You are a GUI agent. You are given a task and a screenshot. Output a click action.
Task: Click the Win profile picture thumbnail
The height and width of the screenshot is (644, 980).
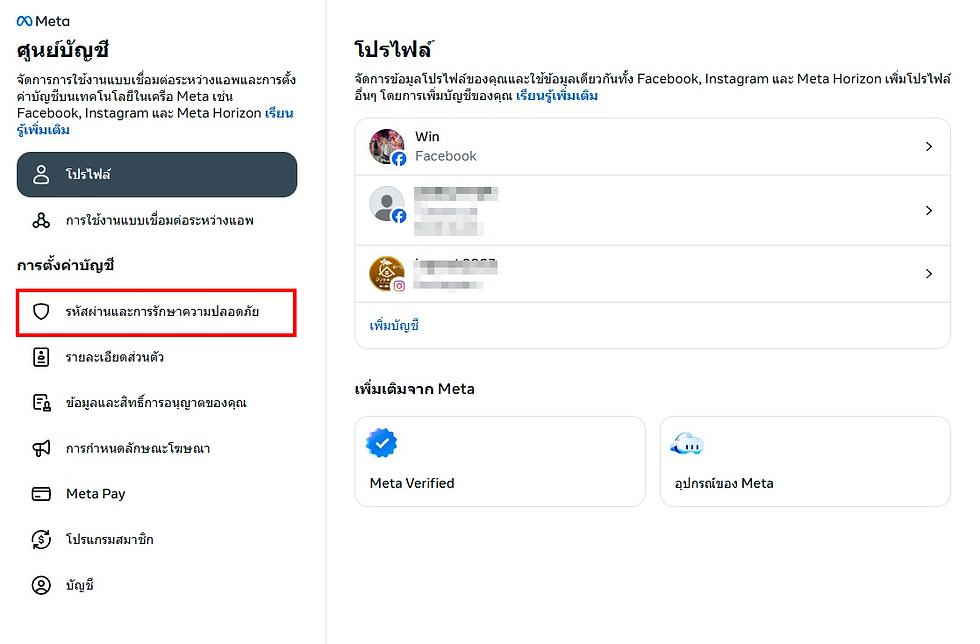click(x=387, y=147)
